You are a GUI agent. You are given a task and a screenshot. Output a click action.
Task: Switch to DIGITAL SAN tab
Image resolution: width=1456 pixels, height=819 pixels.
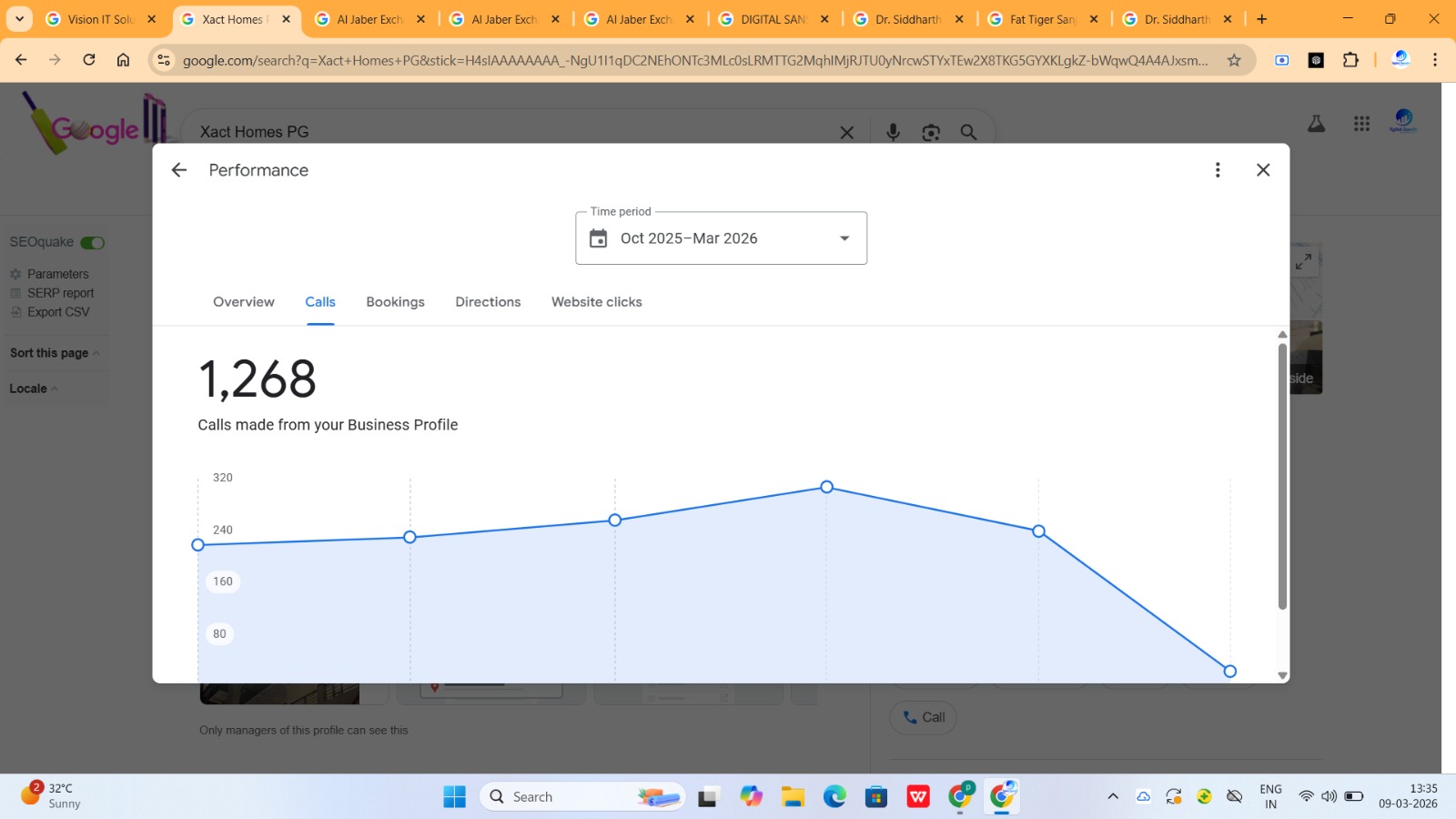coord(773,19)
